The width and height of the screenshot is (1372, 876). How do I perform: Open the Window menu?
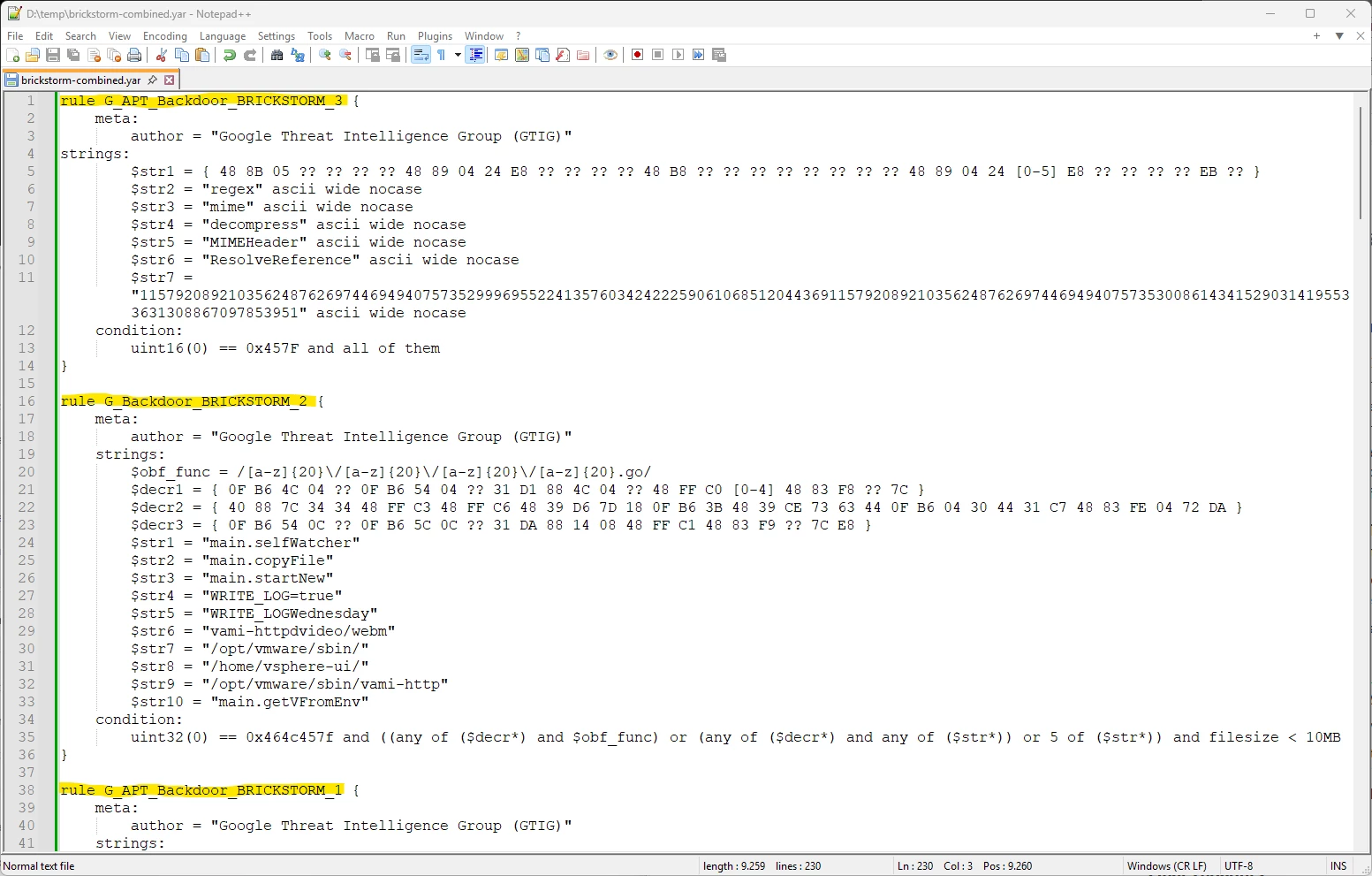tap(484, 36)
